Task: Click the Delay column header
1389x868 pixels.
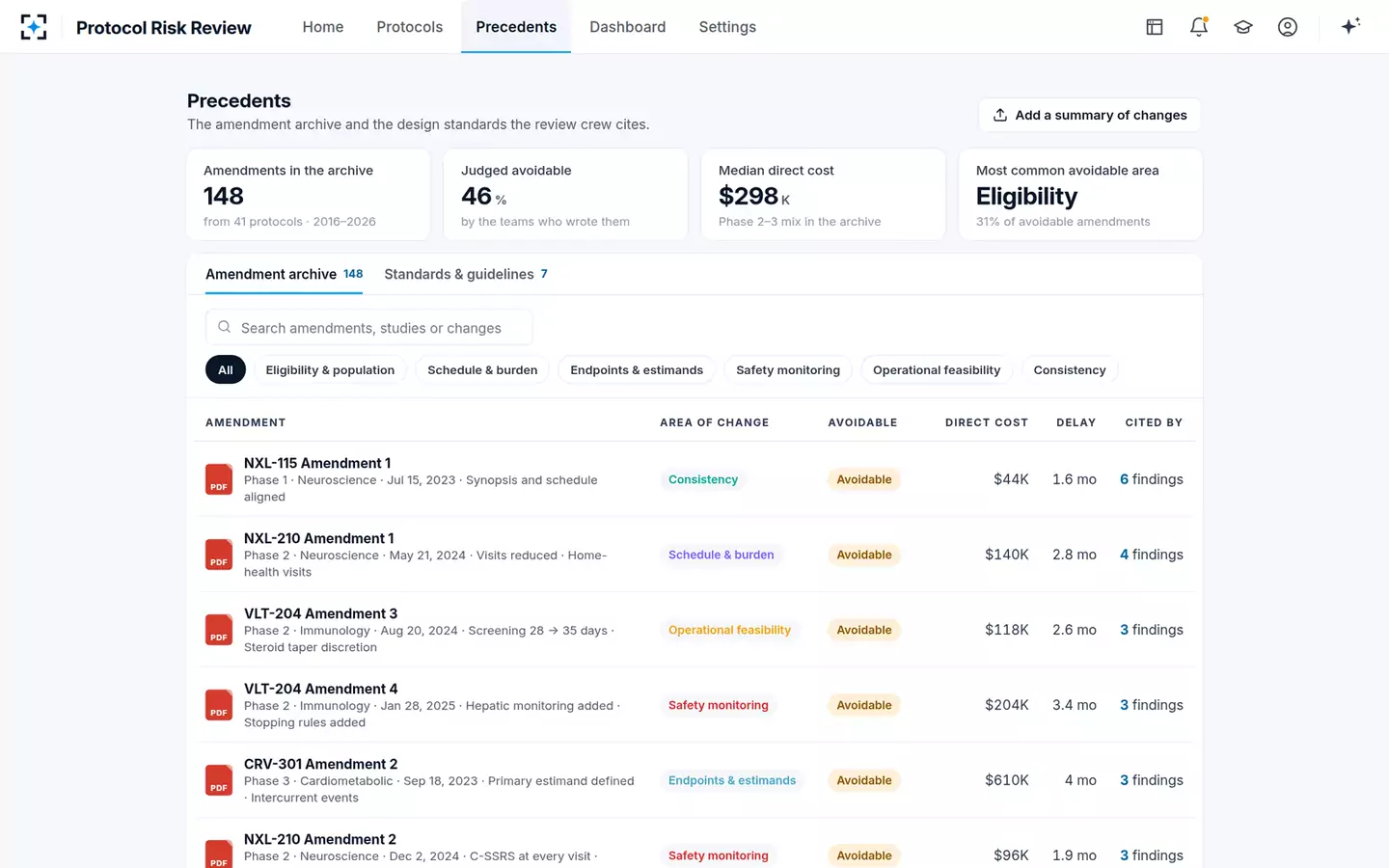Action: (x=1076, y=422)
